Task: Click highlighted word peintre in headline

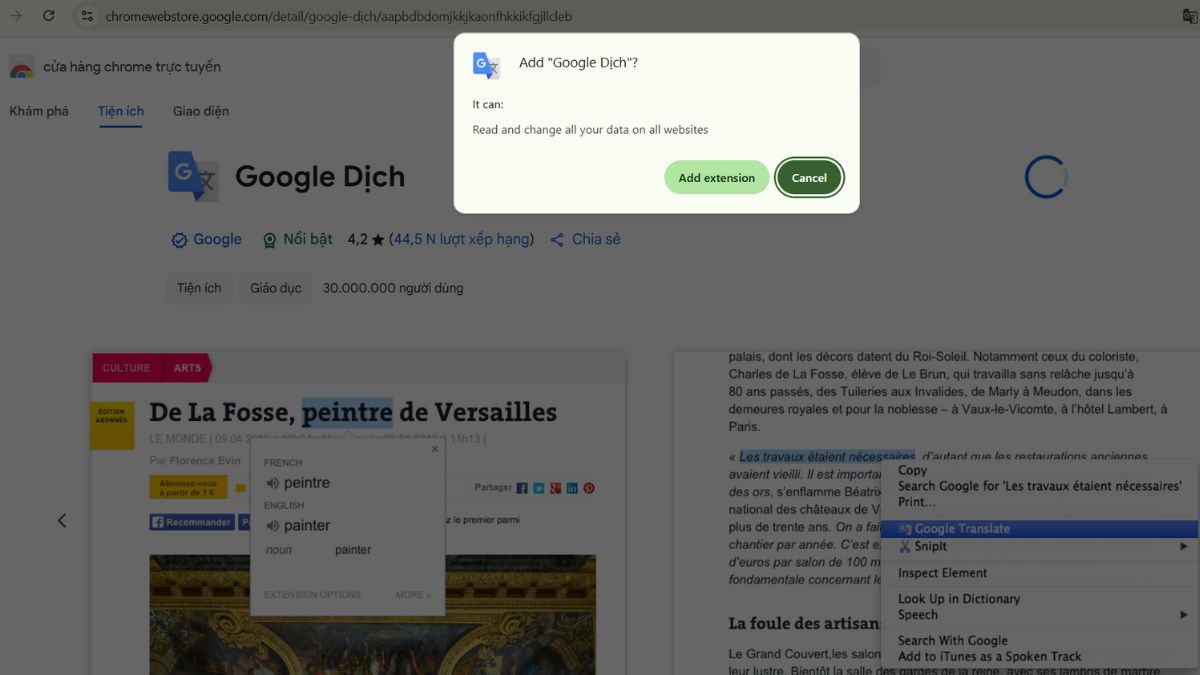Action: (347, 412)
